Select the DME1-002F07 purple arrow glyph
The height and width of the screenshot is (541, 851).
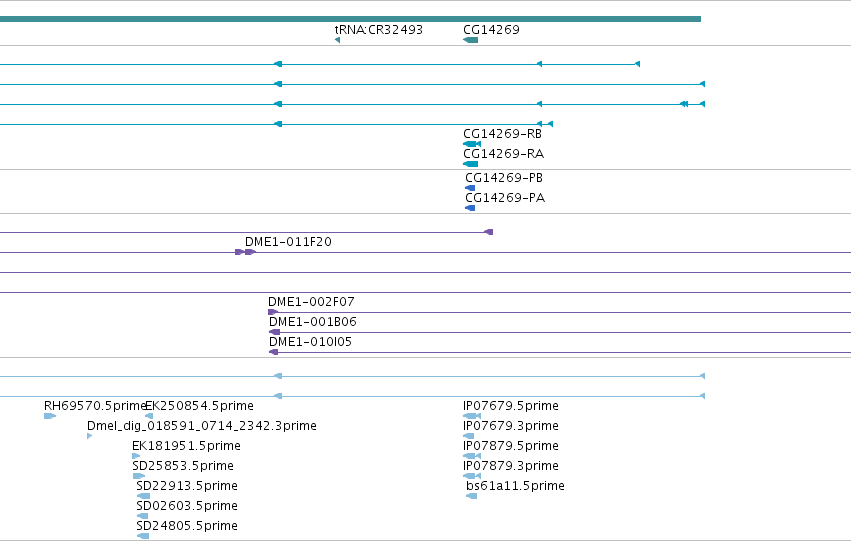click(x=273, y=313)
